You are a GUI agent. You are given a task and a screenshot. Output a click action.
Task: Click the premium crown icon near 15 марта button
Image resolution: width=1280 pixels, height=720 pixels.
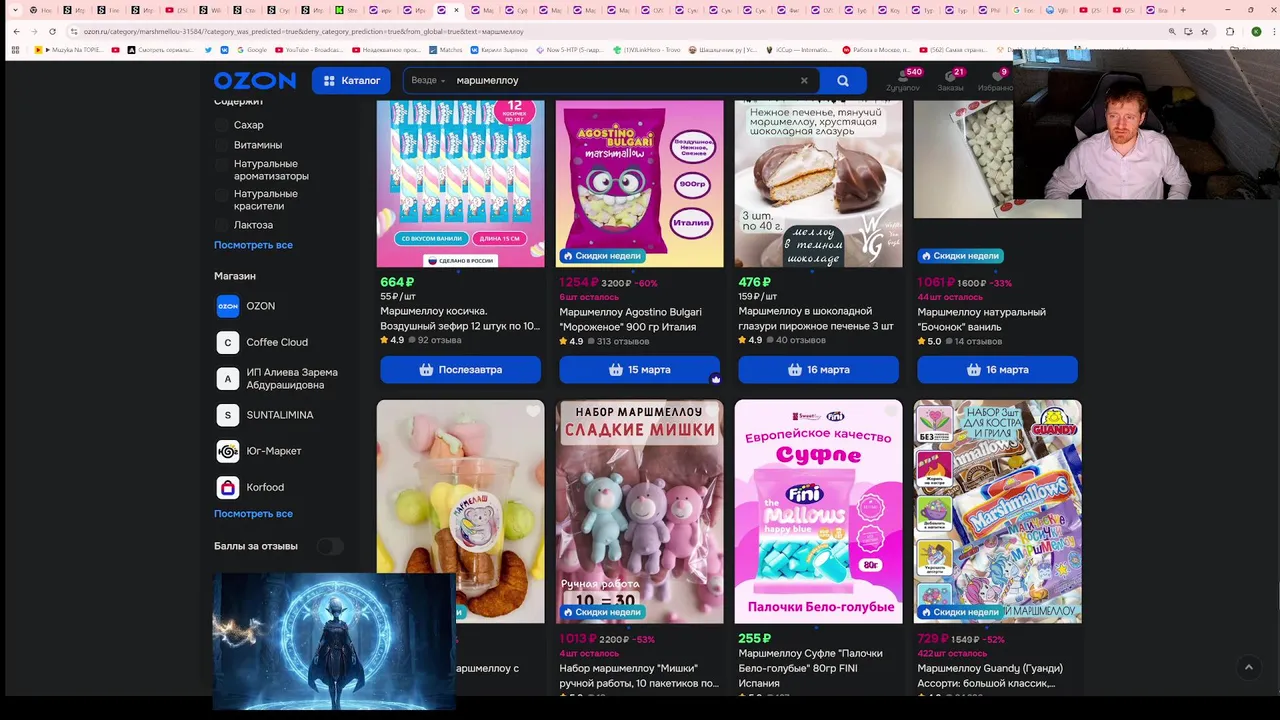pyautogui.click(x=715, y=379)
